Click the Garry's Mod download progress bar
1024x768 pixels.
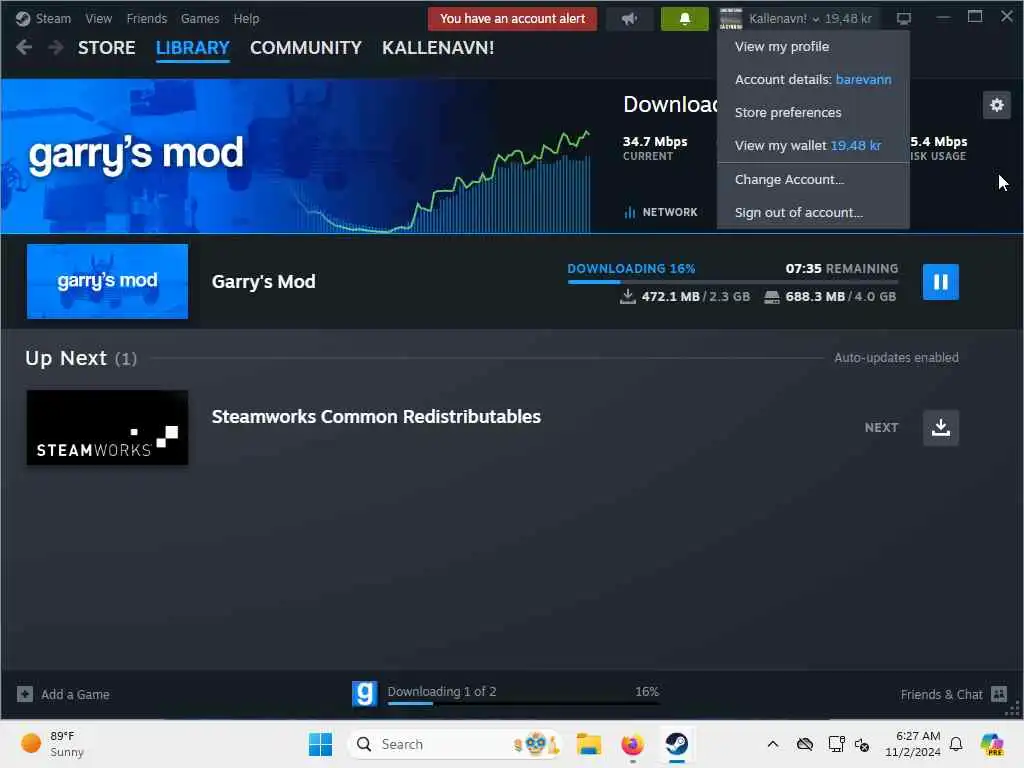[733, 282]
